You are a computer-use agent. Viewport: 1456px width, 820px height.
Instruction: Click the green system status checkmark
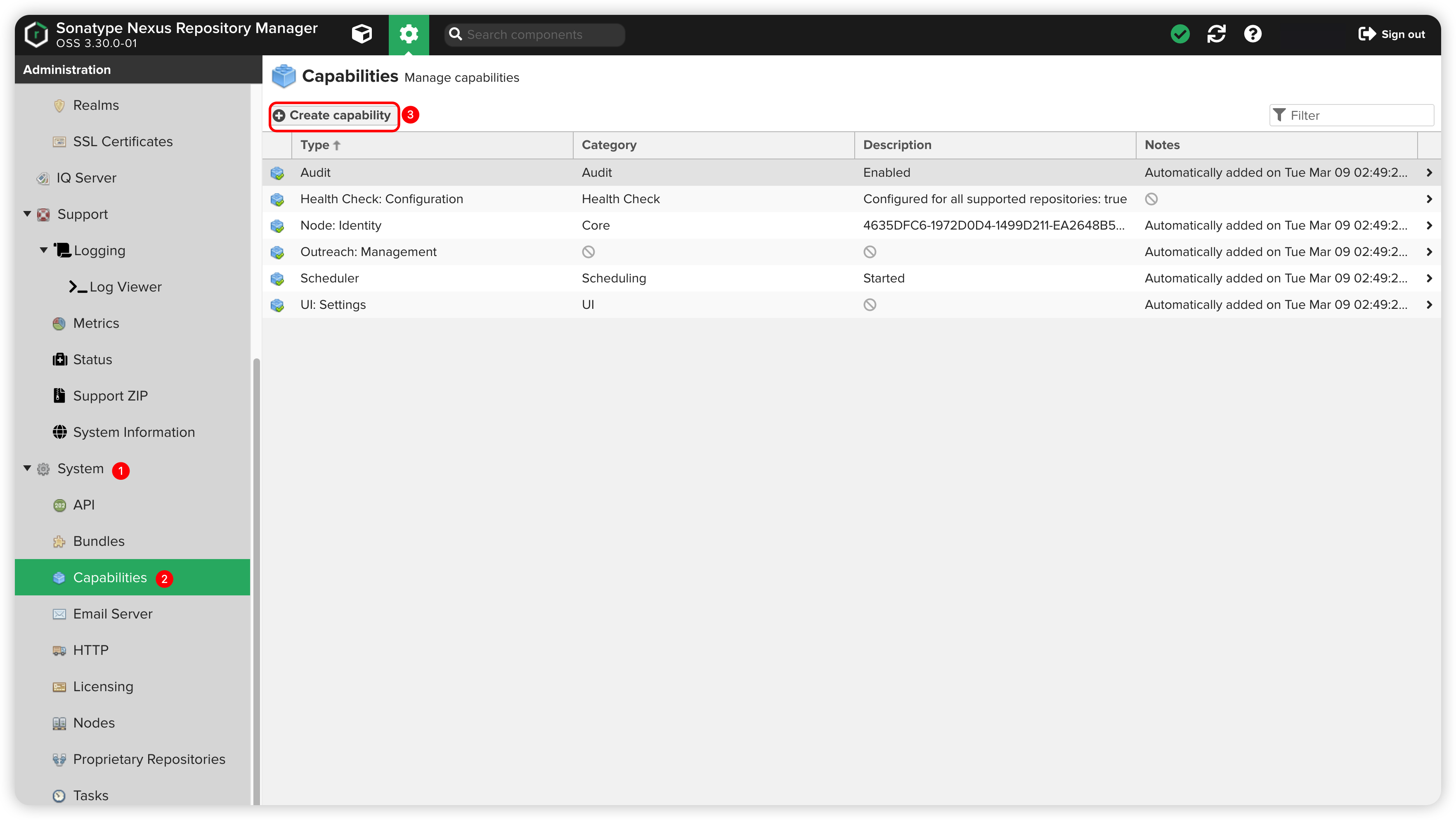1179,34
